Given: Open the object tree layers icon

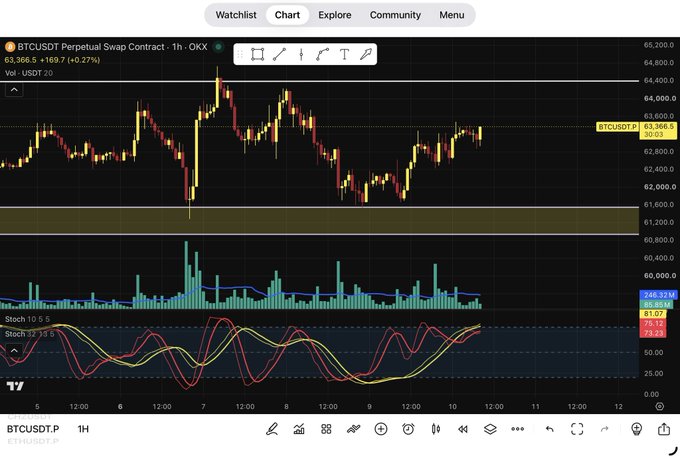Looking at the screenshot, I should pyautogui.click(x=490, y=429).
